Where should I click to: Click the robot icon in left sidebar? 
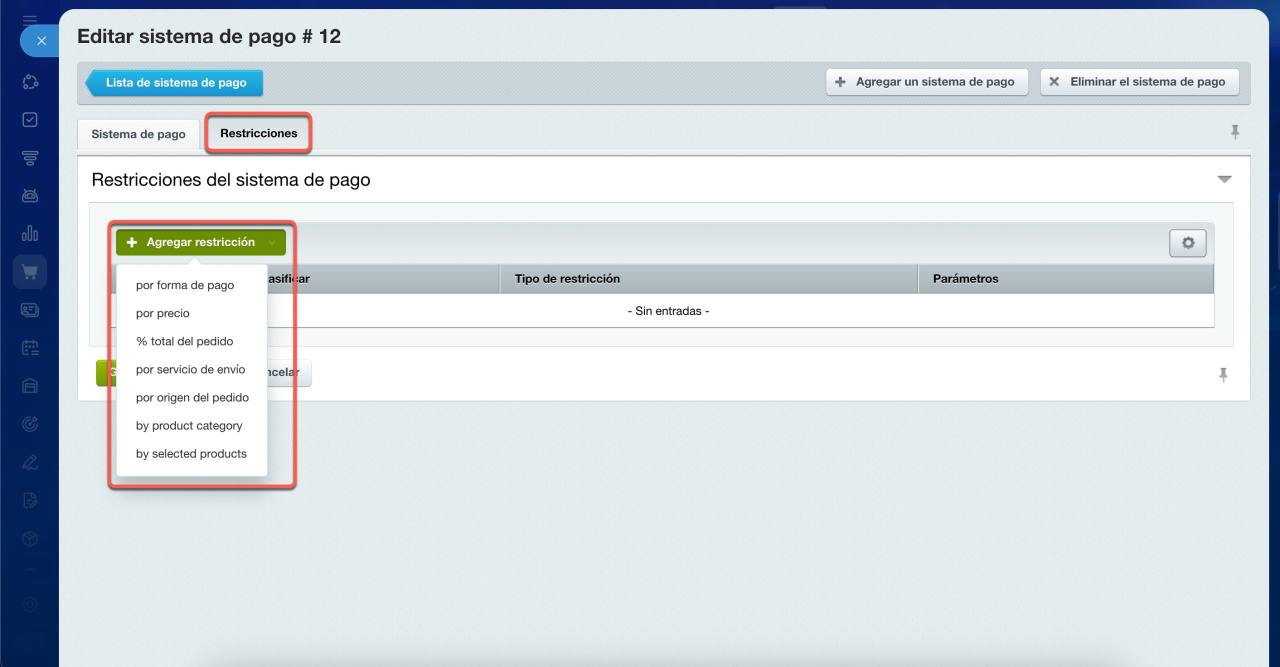pos(30,196)
